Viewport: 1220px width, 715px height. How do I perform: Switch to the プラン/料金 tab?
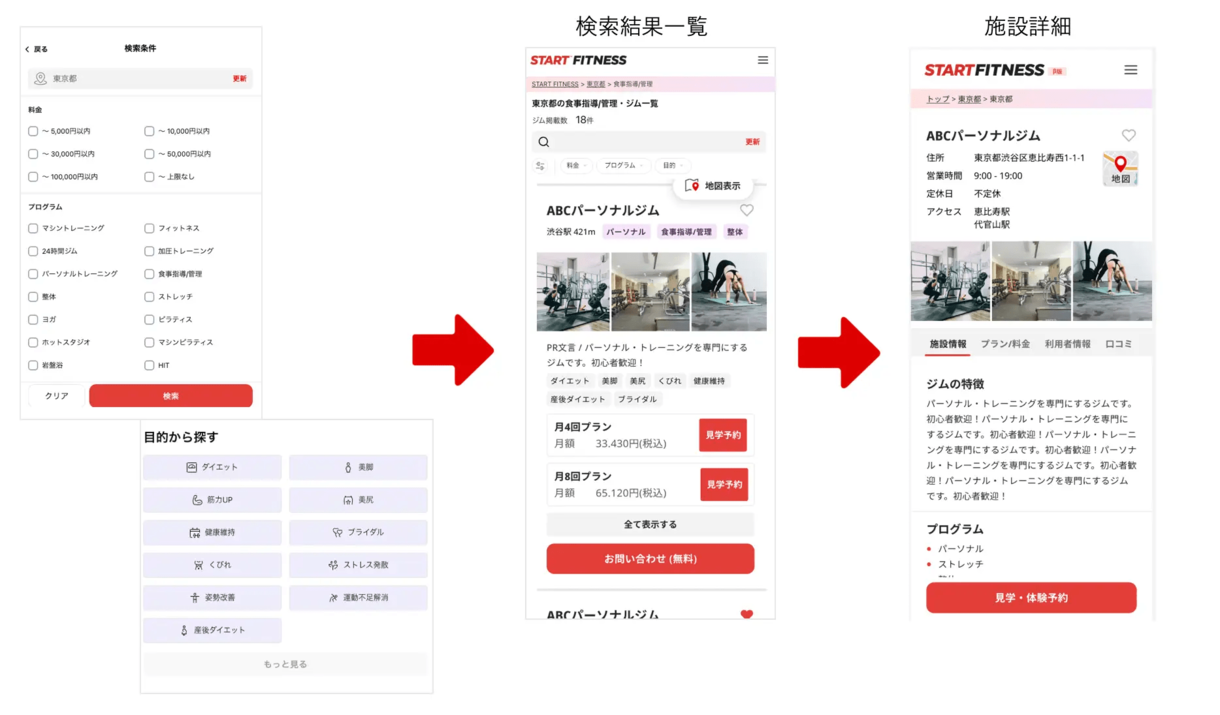coord(1005,344)
